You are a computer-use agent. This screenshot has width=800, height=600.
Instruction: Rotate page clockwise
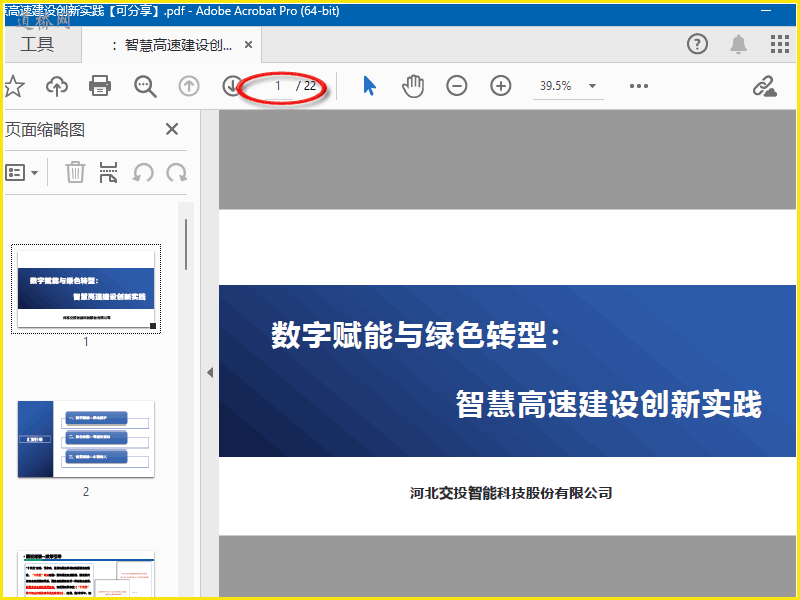[x=177, y=172]
